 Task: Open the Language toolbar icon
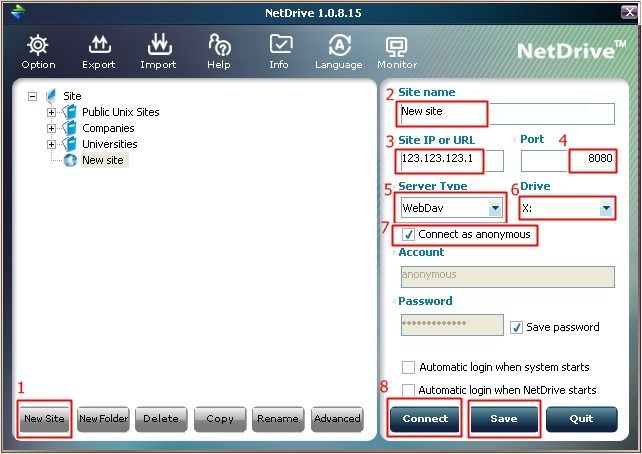click(x=339, y=45)
